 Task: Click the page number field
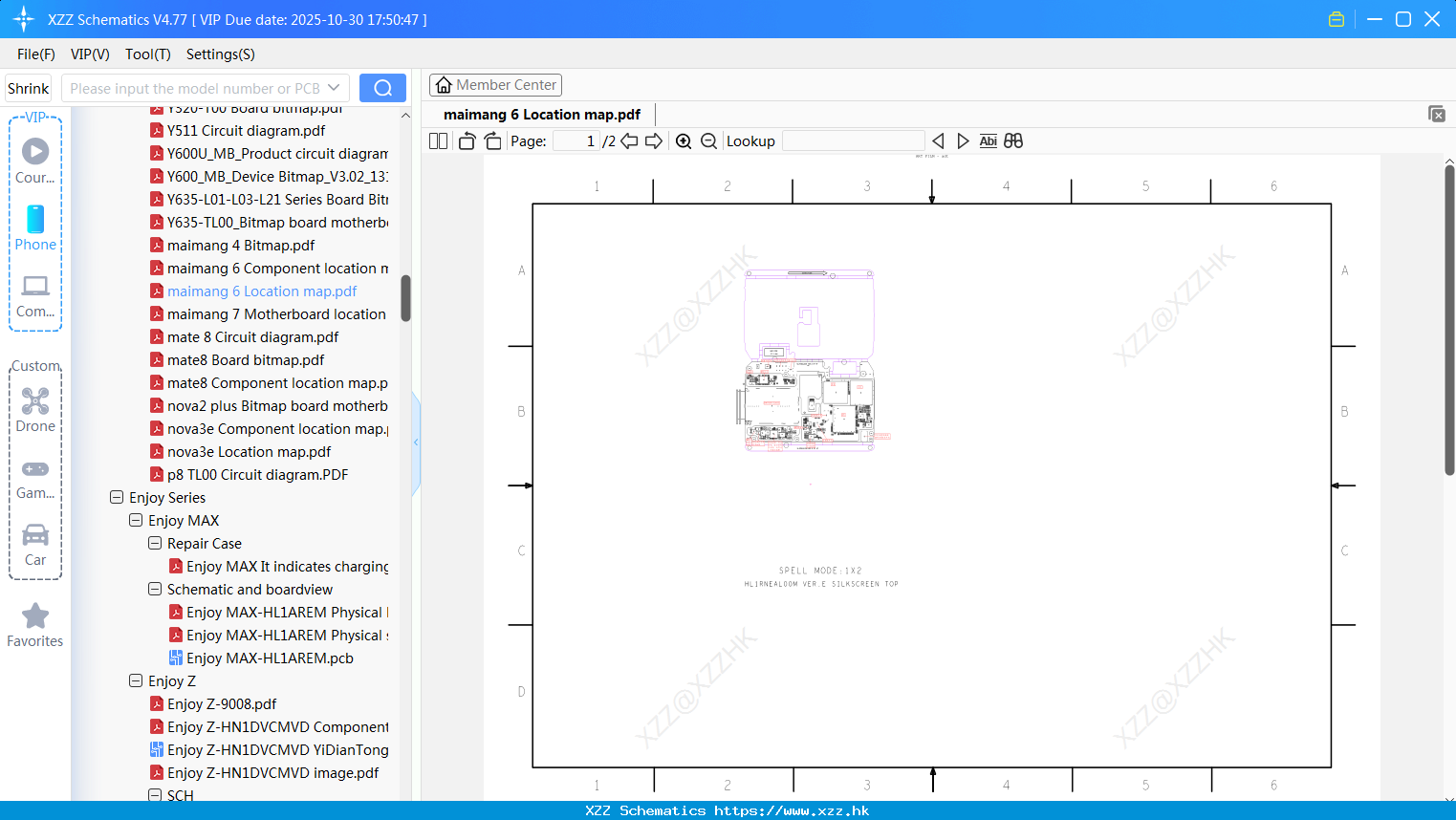point(576,140)
